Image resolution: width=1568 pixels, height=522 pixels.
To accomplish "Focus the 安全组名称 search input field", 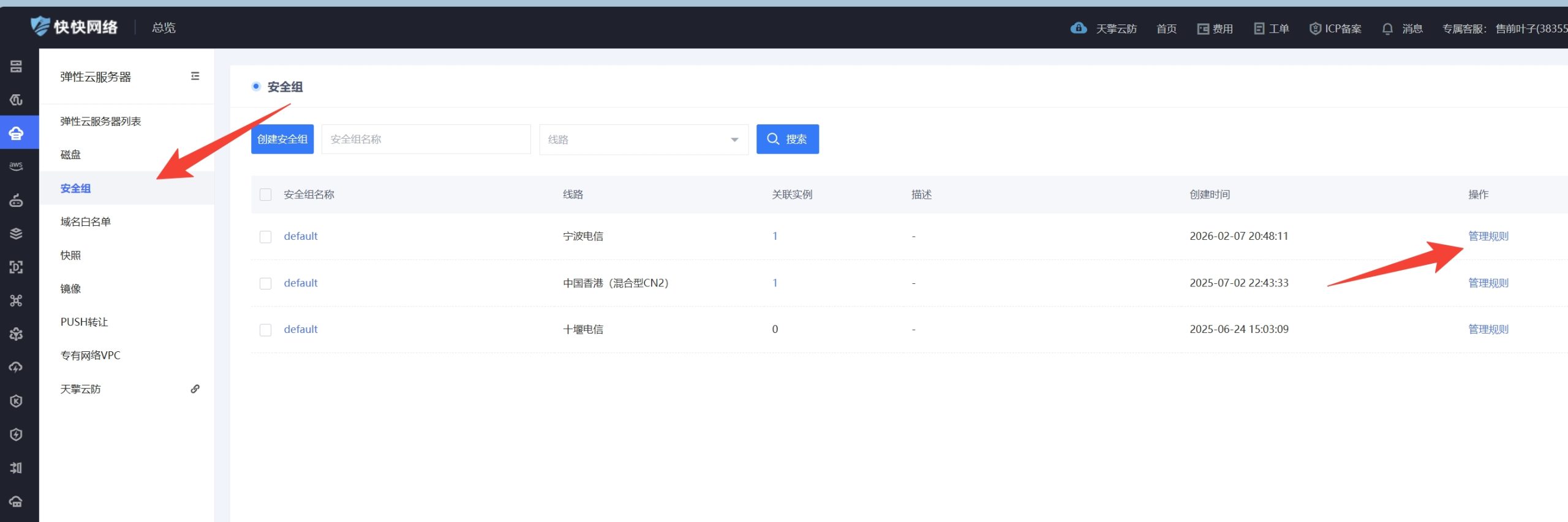I will coord(426,140).
